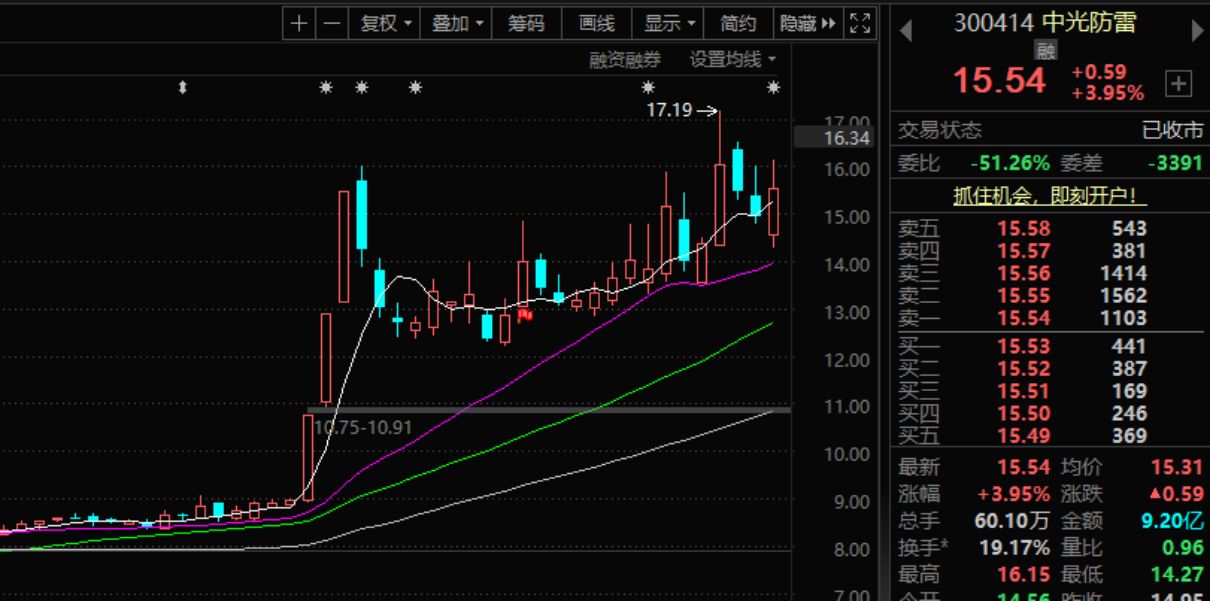Click the 交易状态 已收市 status

pyautogui.click(x=1173, y=130)
